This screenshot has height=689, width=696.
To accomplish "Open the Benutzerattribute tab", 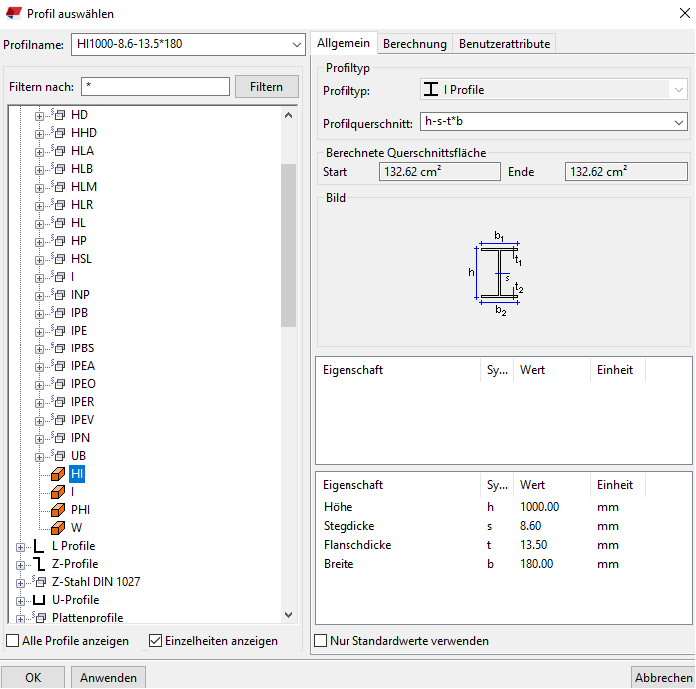I will pos(504,44).
